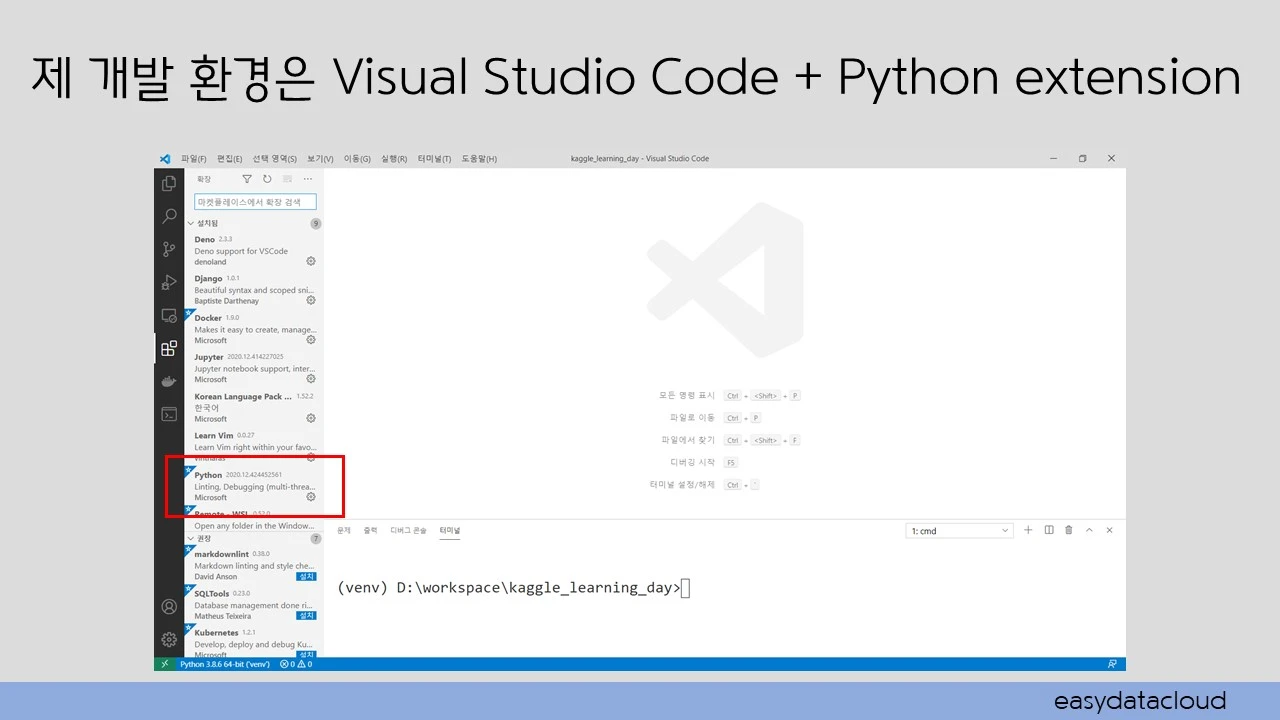Open the extensions panel more actions (…)
Screen dimensions: 1280x720
[308, 179]
